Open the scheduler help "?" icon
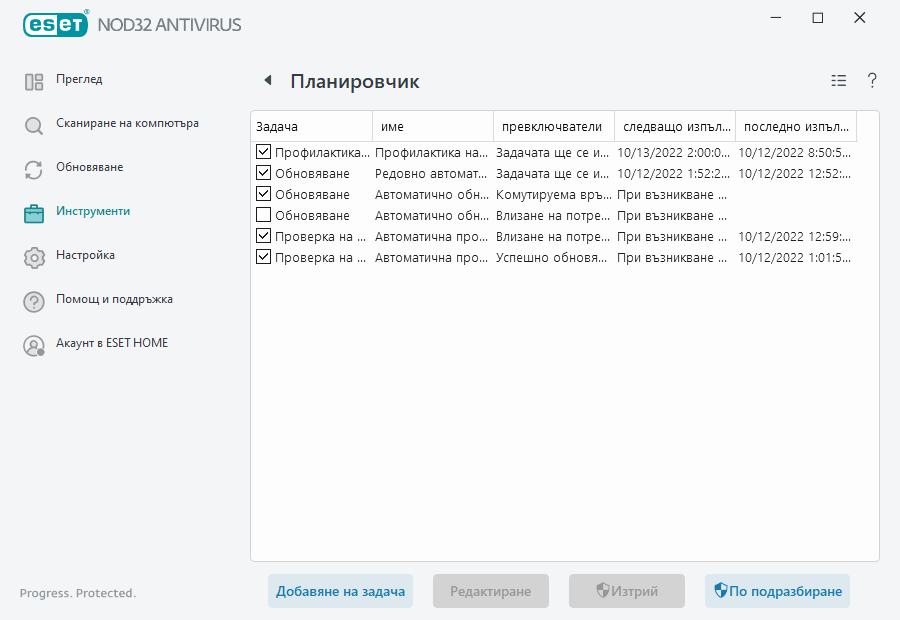Screen dimensions: 900x620 pyautogui.click(x=871, y=81)
